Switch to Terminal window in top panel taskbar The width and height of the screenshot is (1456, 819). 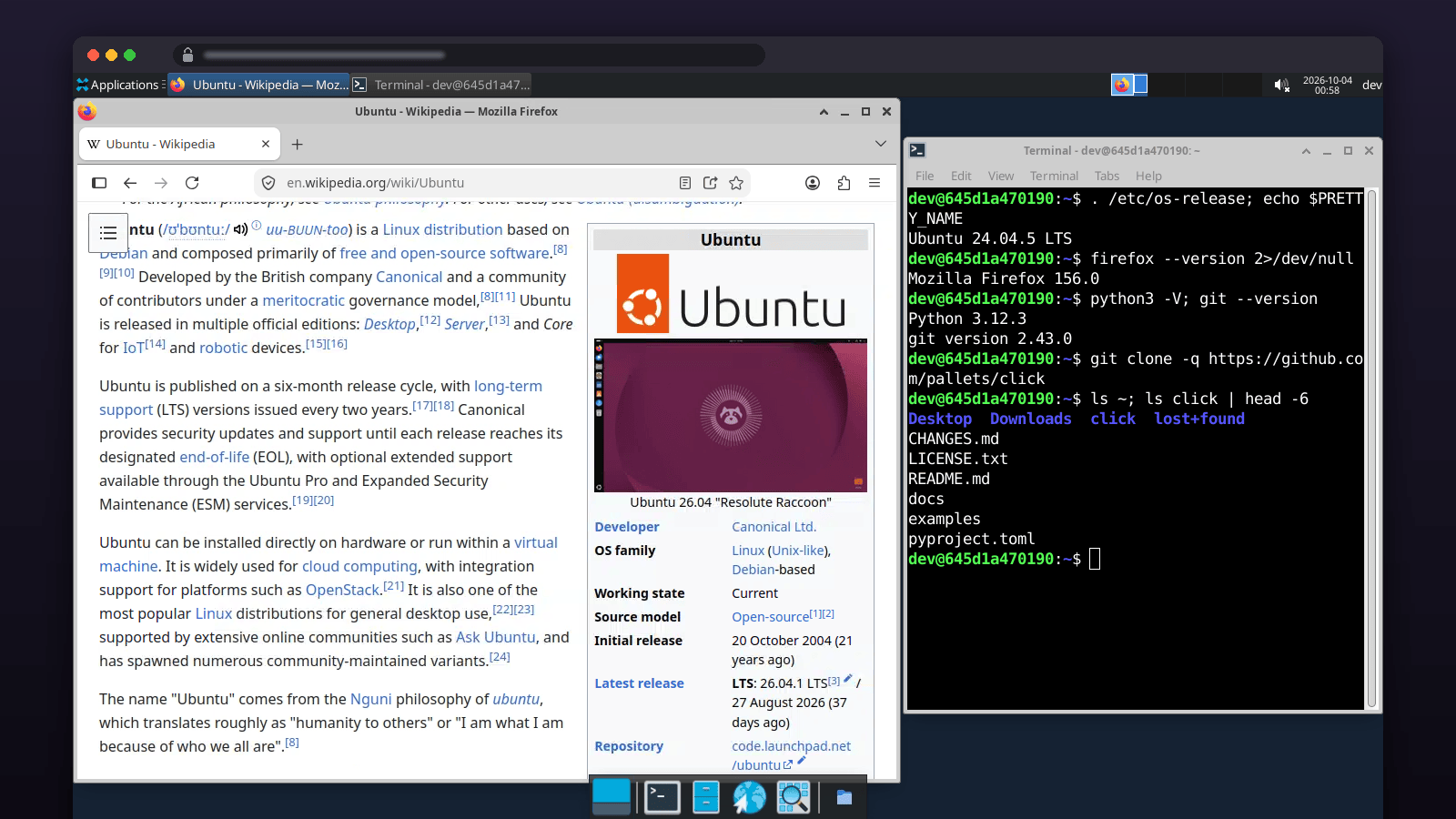(x=441, y=85)
